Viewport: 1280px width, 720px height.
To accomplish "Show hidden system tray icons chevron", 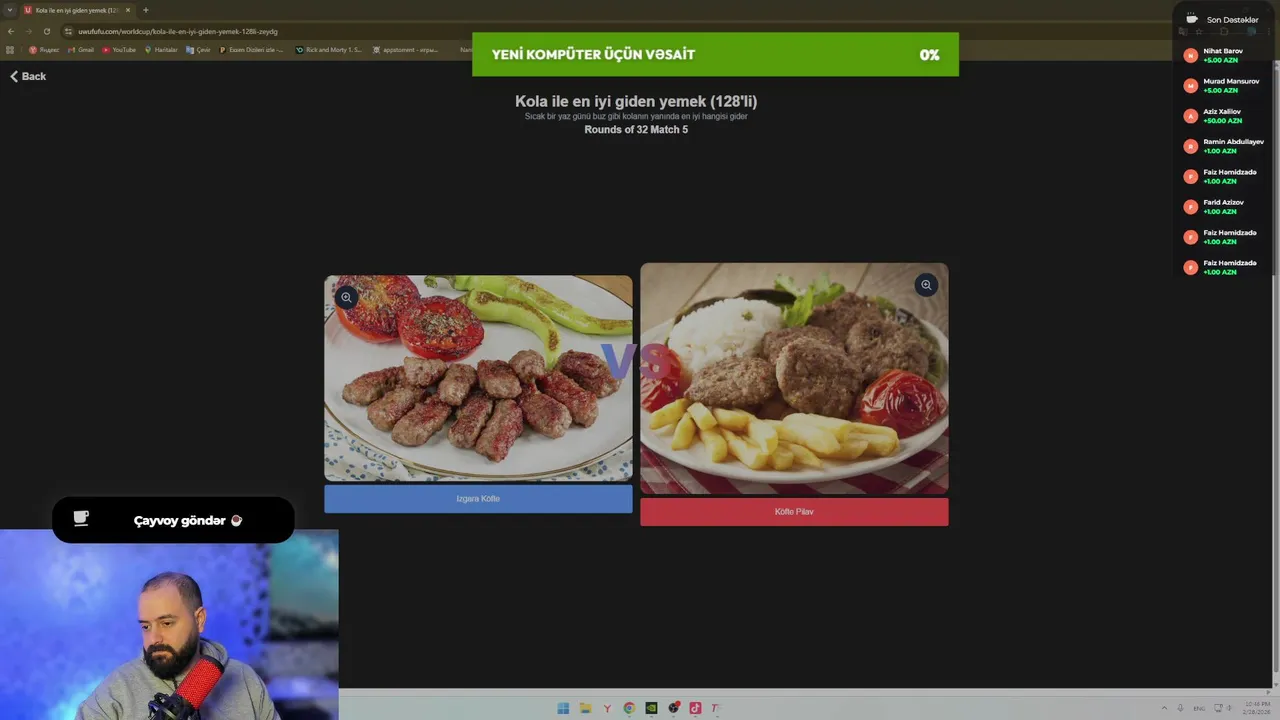I will (1163, 708).
